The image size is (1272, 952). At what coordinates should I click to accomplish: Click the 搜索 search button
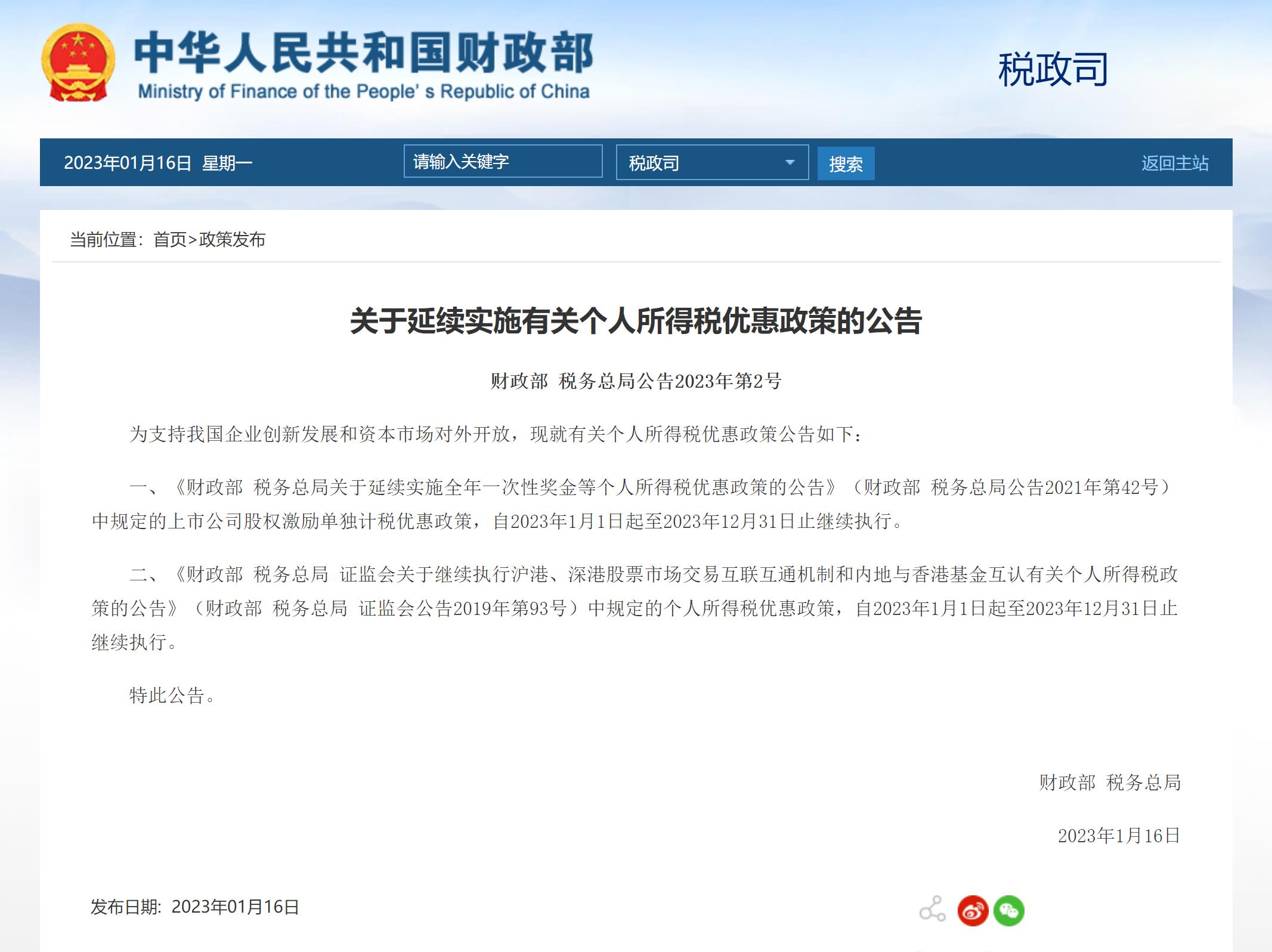click(846, 163)
